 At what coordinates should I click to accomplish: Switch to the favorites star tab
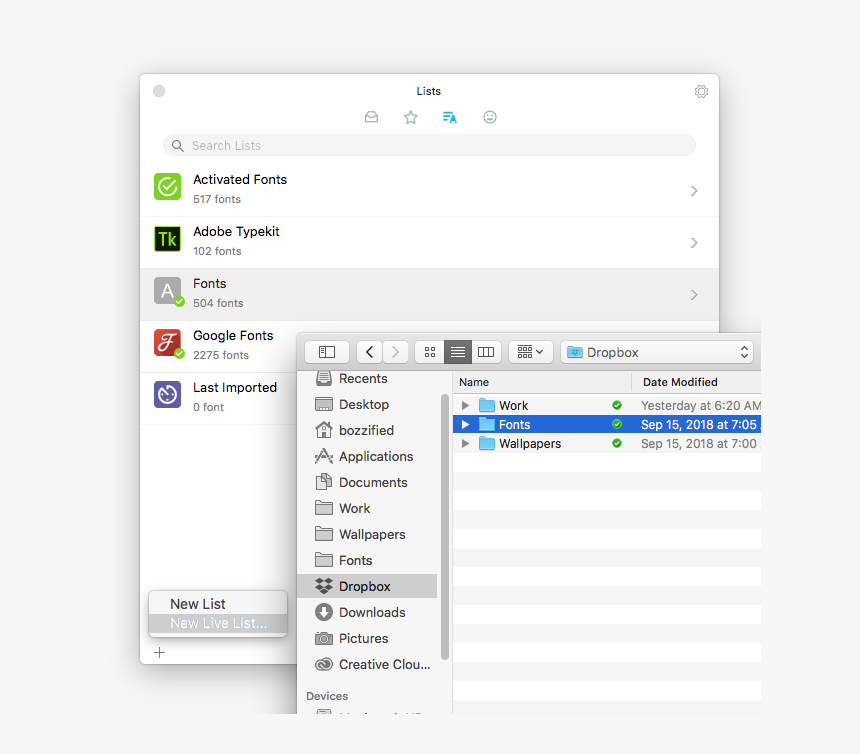[411, 117]
